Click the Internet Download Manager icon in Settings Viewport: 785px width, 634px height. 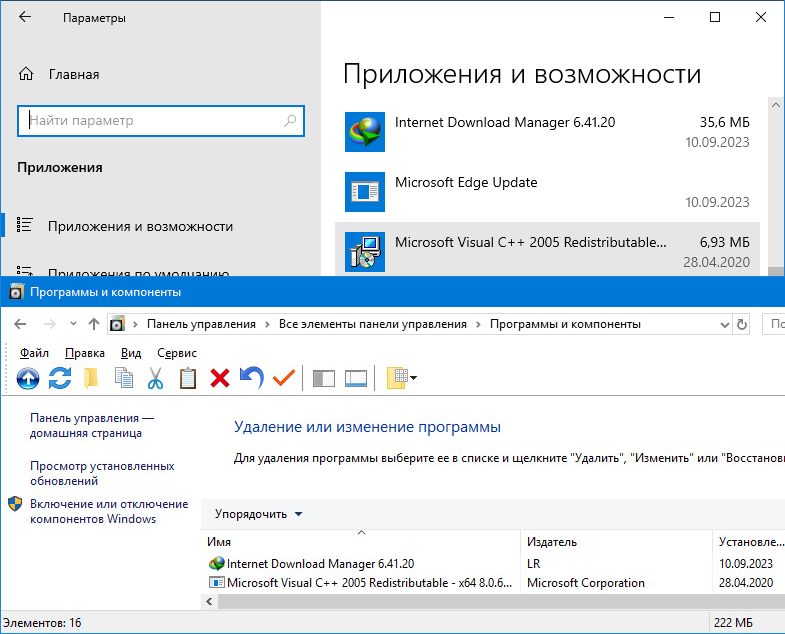[x=365, y=132]
